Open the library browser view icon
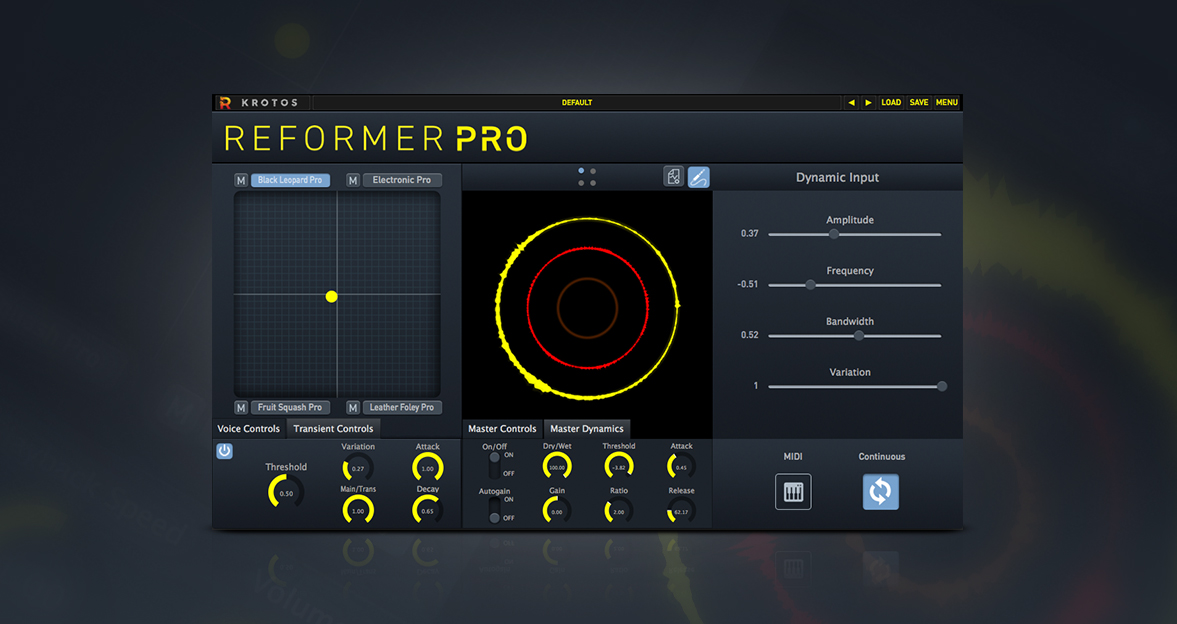Viewport: 1177px width, 624px height. (x=673, y=176)
